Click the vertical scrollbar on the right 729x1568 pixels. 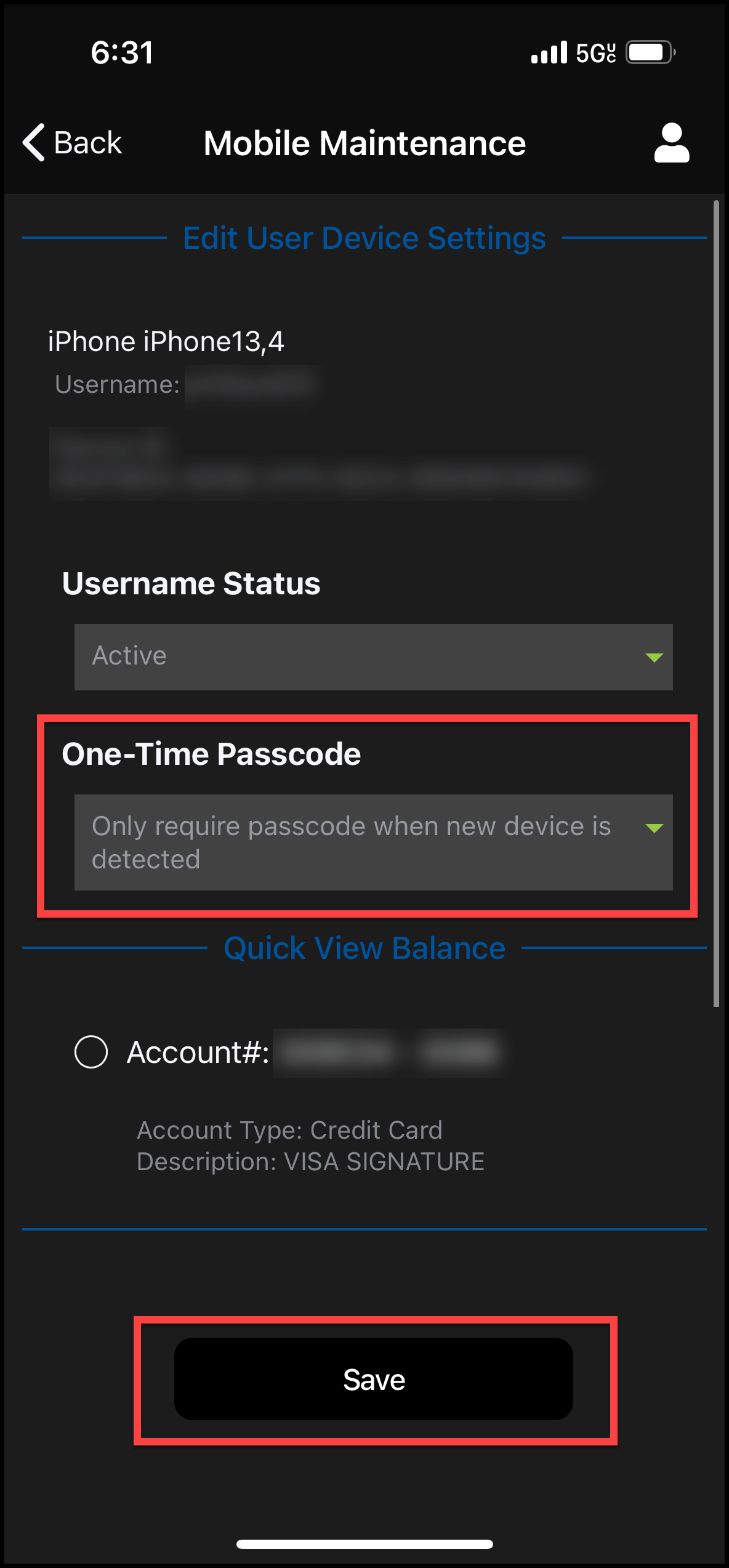point(716,604)
